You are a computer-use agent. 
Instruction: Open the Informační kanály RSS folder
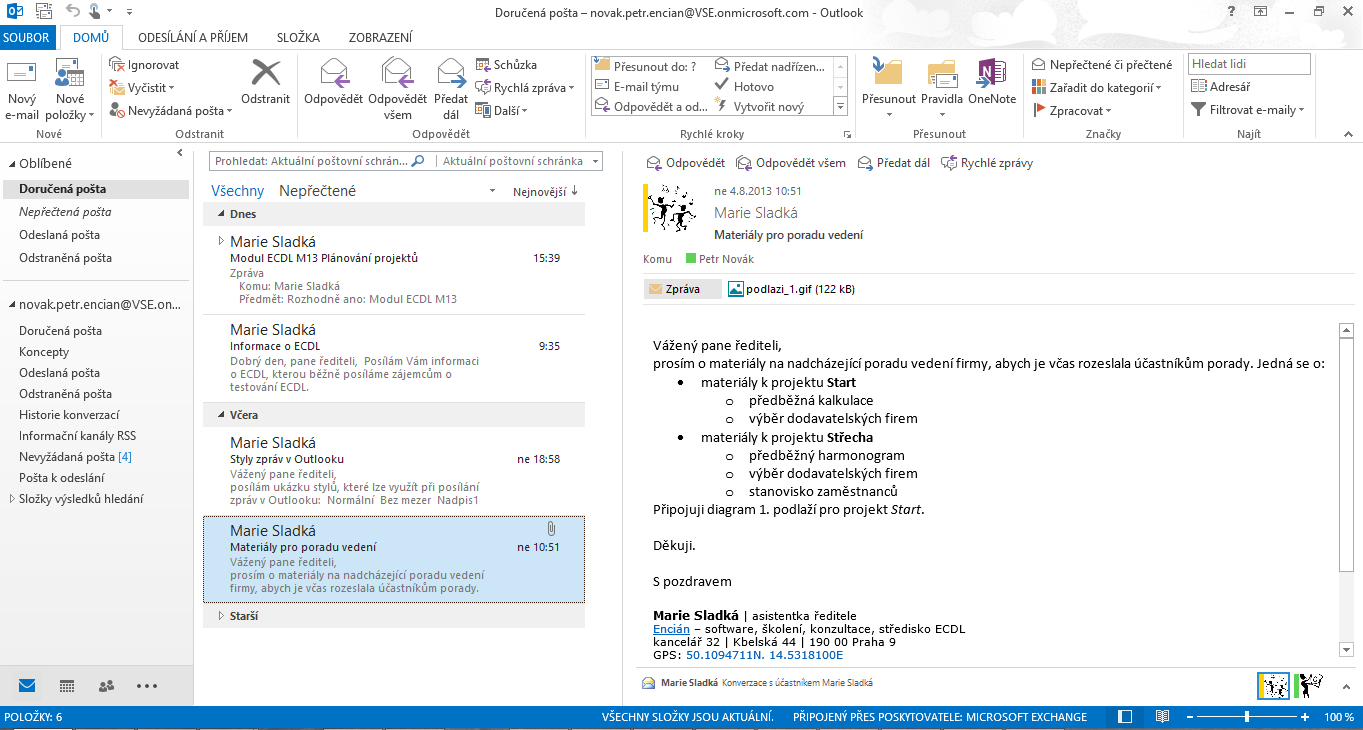point(77,436)
